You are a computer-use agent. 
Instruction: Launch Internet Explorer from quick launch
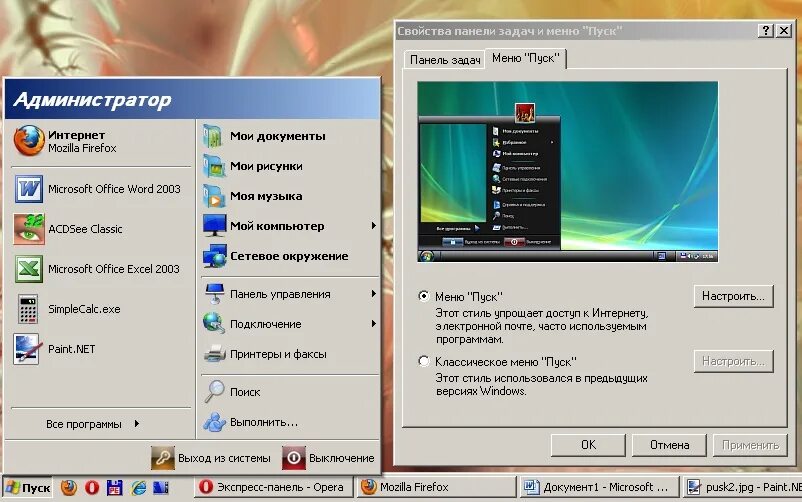[x=138, y=487]
